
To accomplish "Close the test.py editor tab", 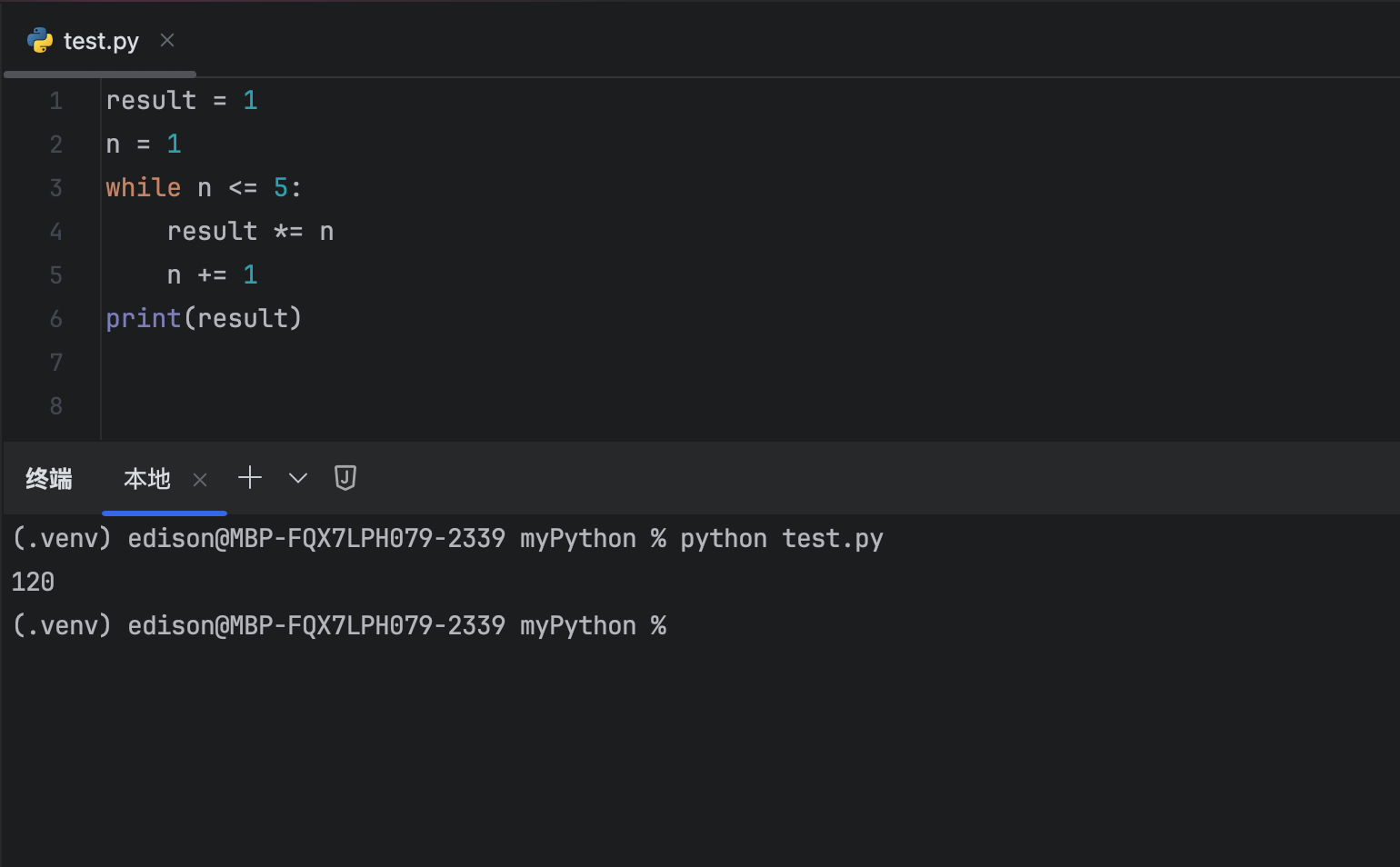I will (167, 40).
